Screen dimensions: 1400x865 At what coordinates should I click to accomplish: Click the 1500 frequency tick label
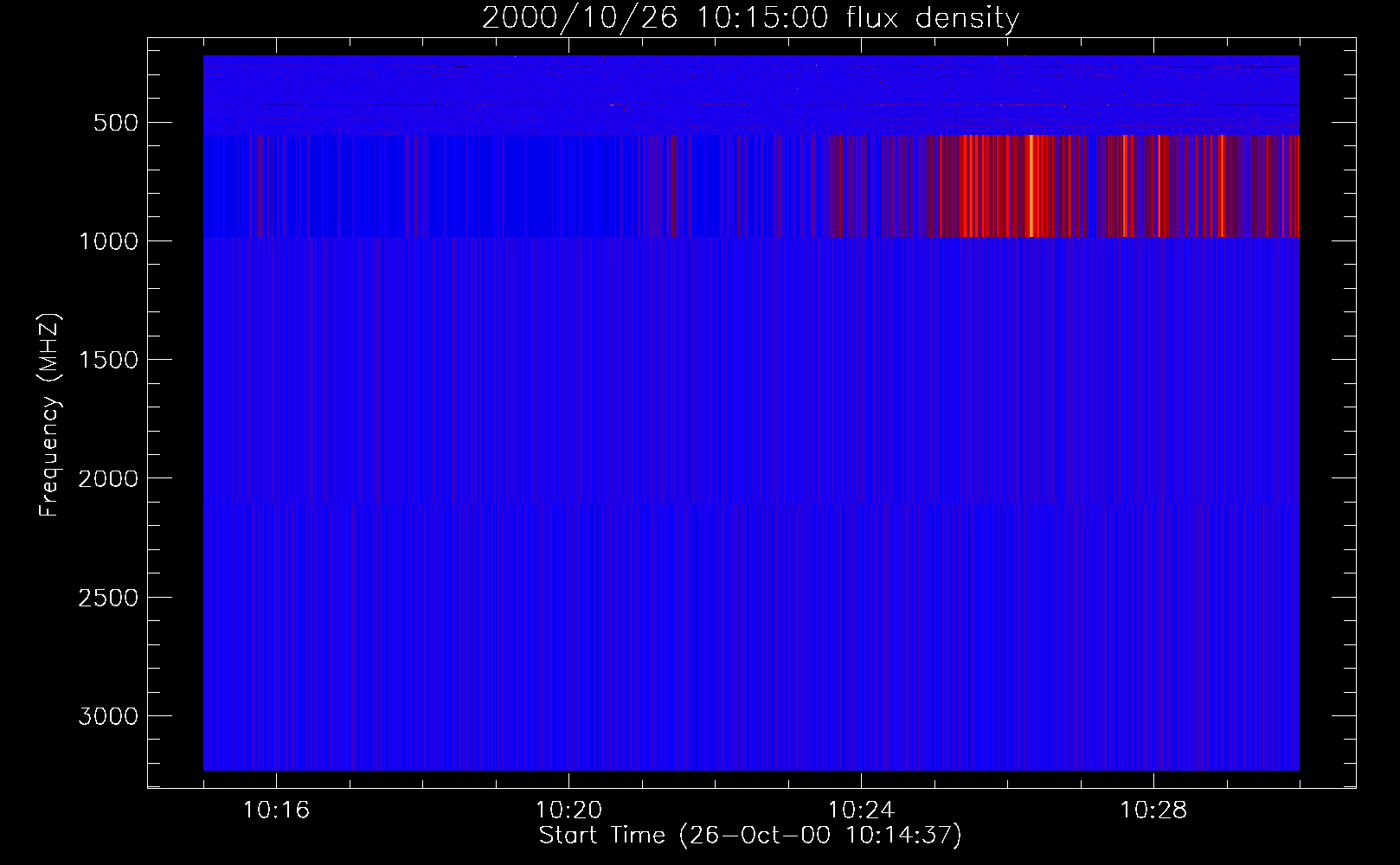[108, 360]
